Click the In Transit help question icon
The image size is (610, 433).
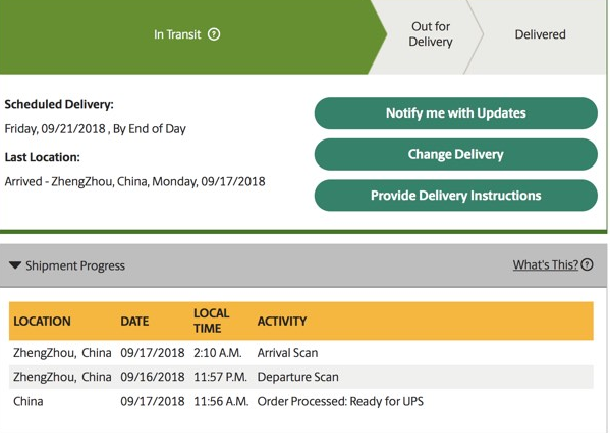(214, 35)
